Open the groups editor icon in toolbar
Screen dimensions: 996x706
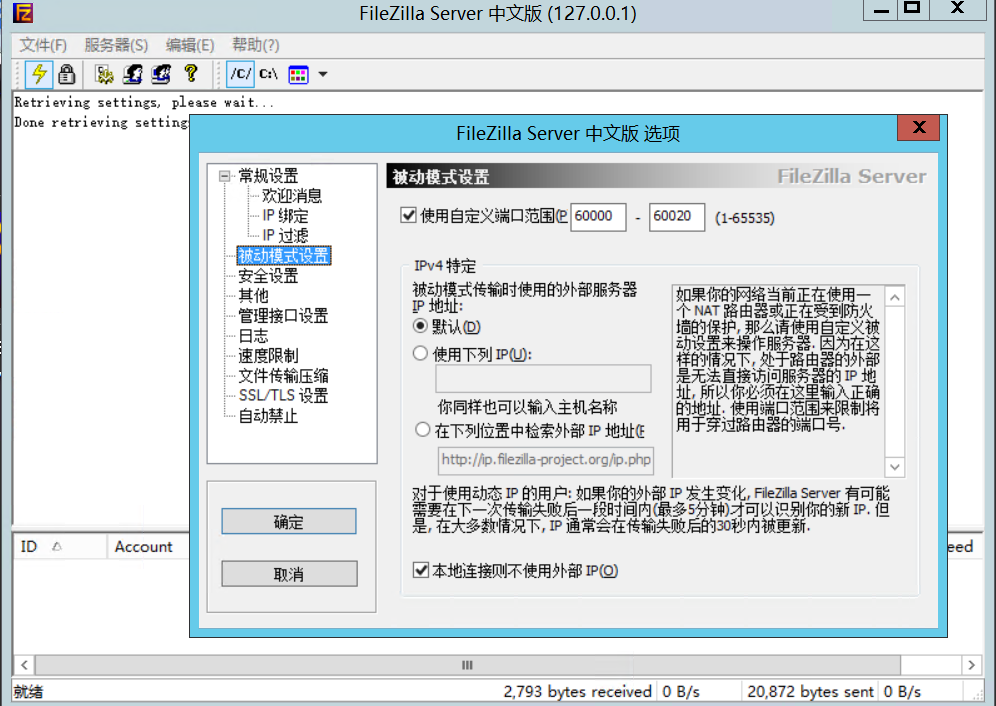pyautogui.click(x=161, y=74)
